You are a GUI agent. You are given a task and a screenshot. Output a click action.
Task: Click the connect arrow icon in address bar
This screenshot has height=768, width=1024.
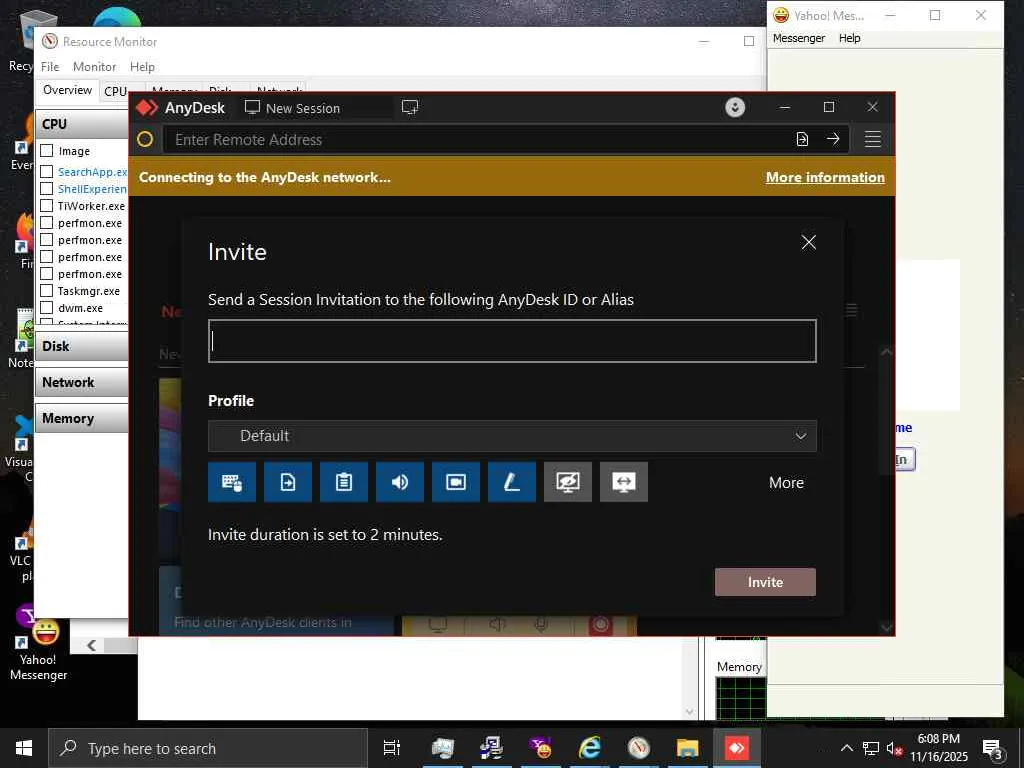click(x=833, y=139)
